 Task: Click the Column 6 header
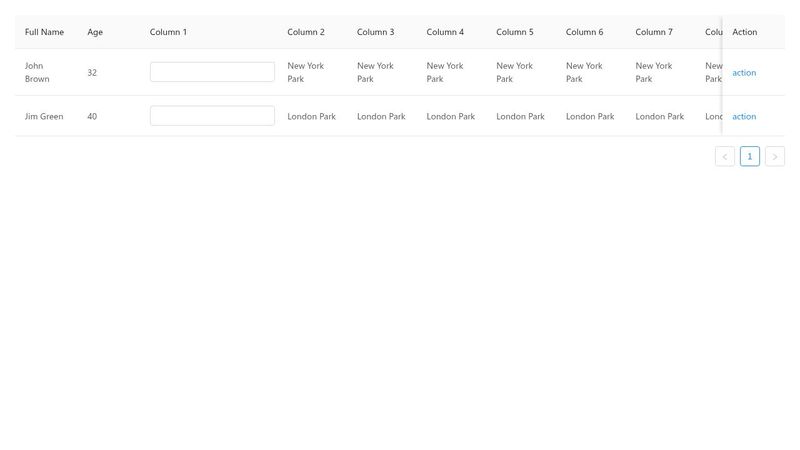pyautogui.click(x=584, y=32)
